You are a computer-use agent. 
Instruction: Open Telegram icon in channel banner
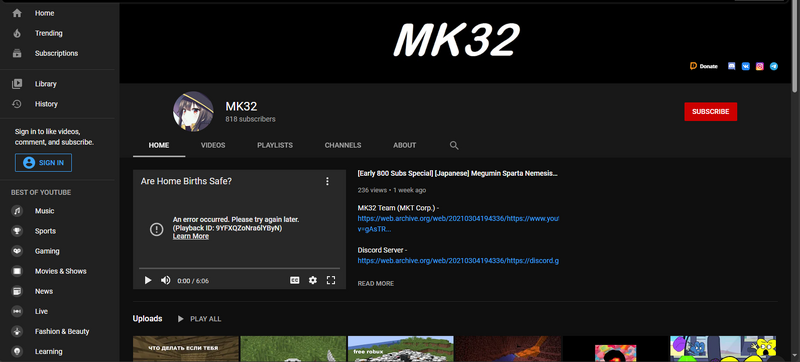(774, 66)
